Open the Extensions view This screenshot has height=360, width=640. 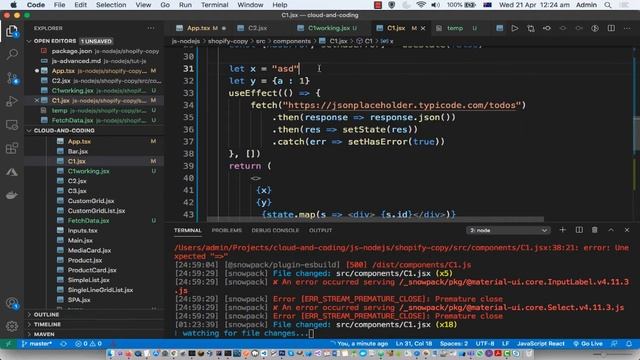click(12, 148)
